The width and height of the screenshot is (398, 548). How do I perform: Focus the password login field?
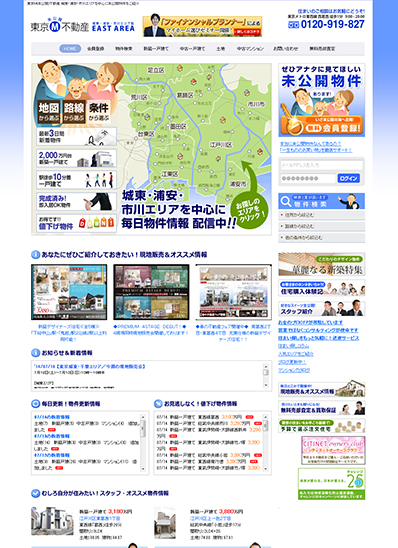click(308, 178)
